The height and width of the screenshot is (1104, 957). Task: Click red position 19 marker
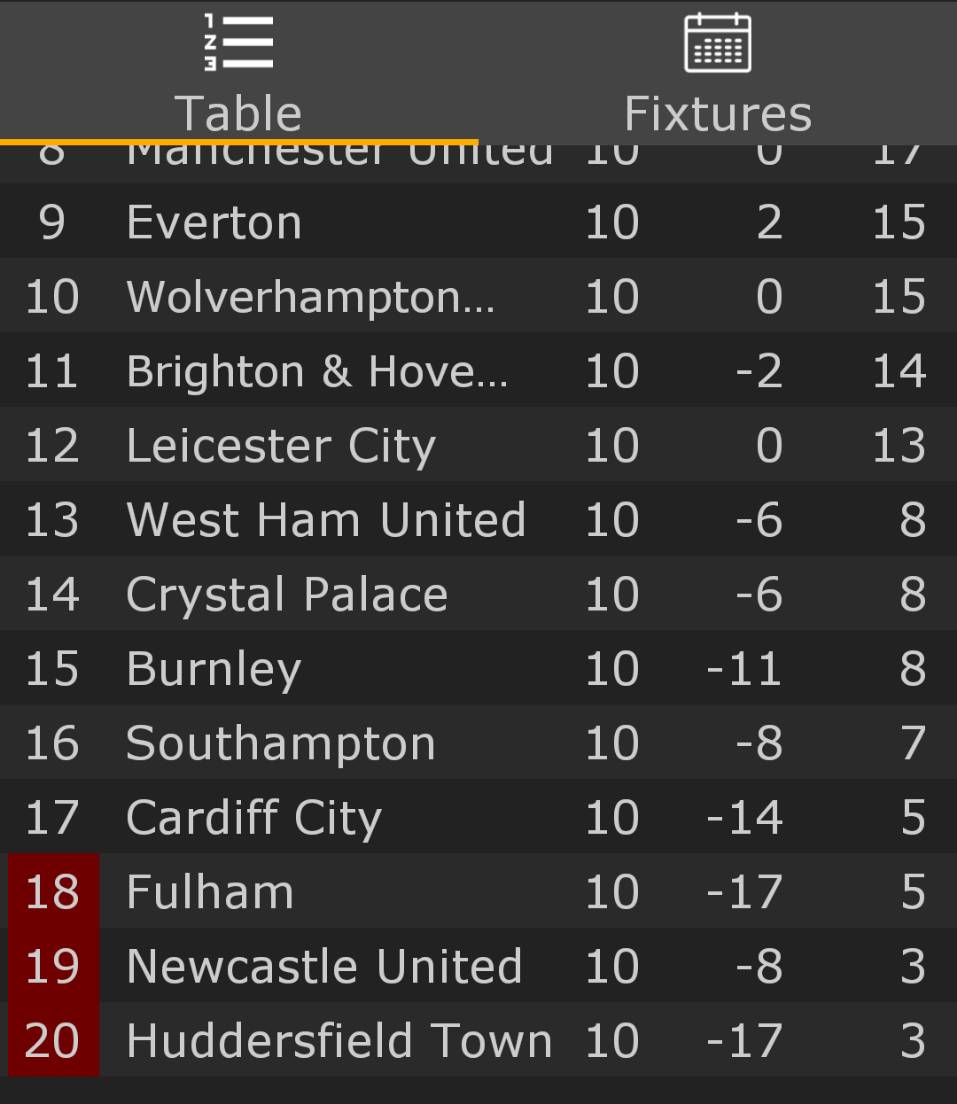click(52, 966)
